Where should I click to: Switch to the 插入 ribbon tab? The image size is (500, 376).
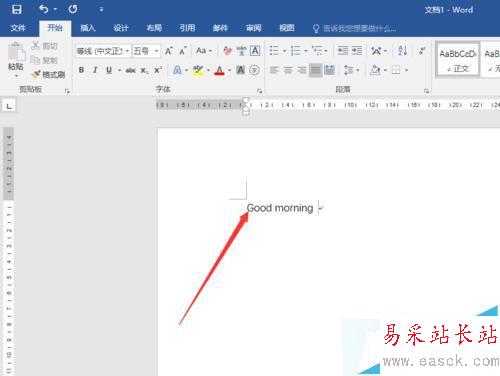[88, 28]
